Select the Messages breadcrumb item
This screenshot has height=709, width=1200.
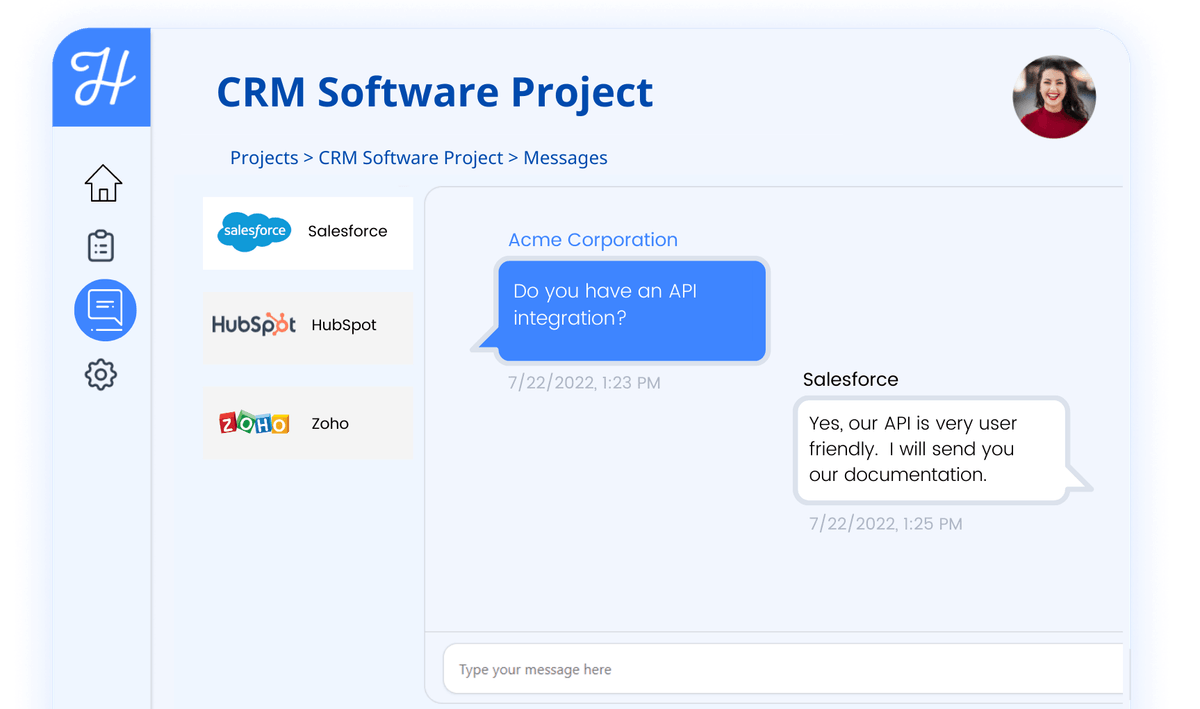click(x=565, y=157)
